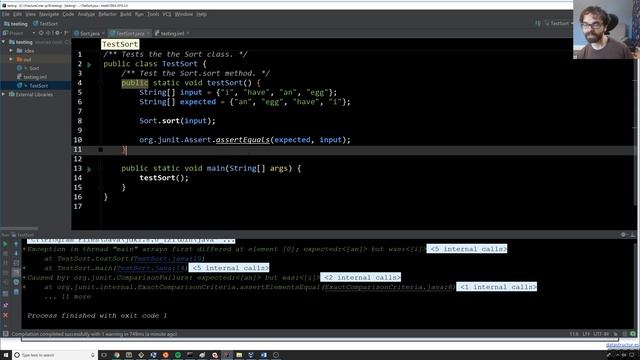Image resolution: width=640 pixels, height=360 pixels.
Task: Open ExactComparisonCriteria.java link in stack trace
Action: pos(389,287)
